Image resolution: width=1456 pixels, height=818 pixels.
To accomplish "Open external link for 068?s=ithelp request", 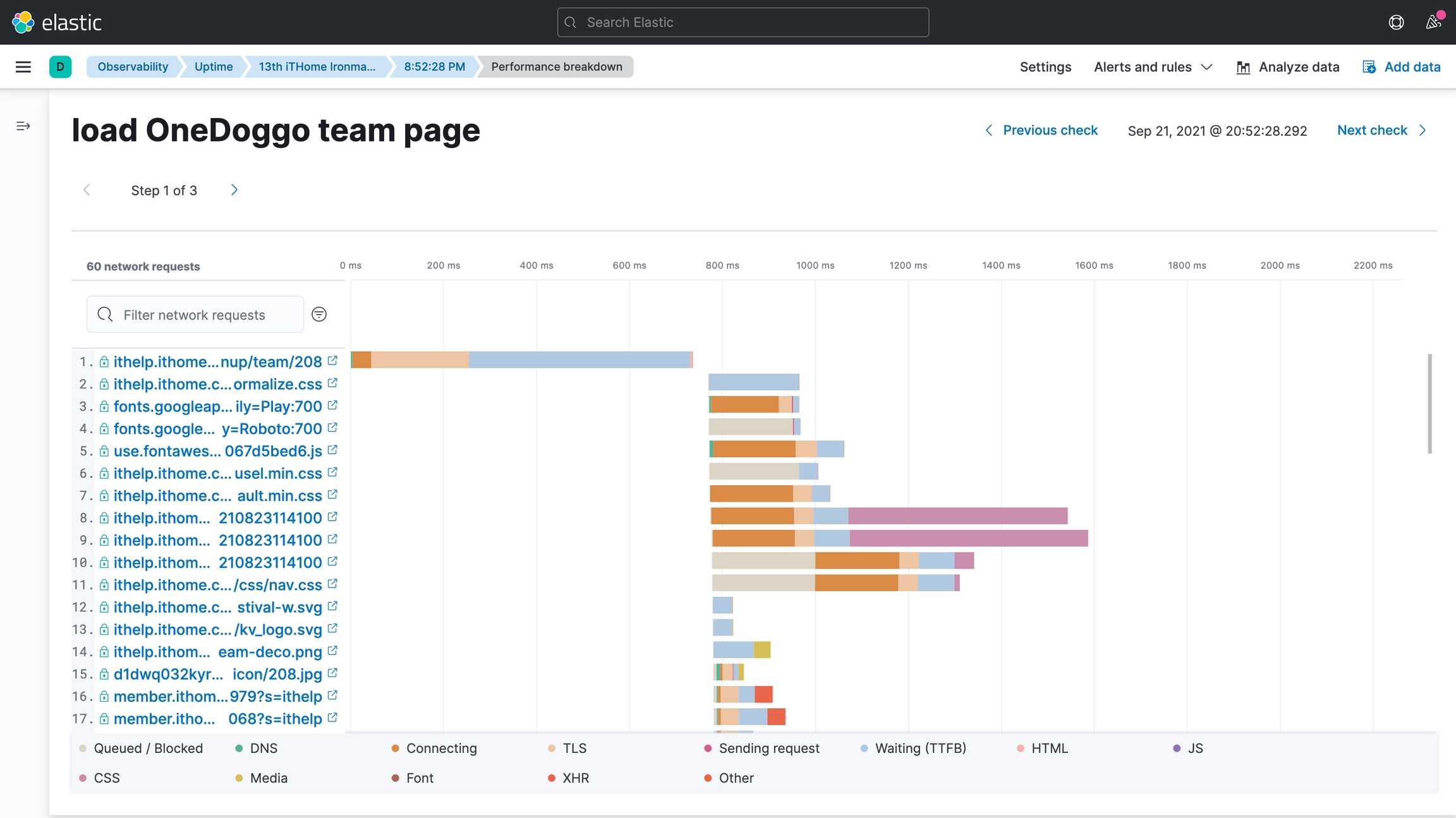I will click(x=332, y=718).
